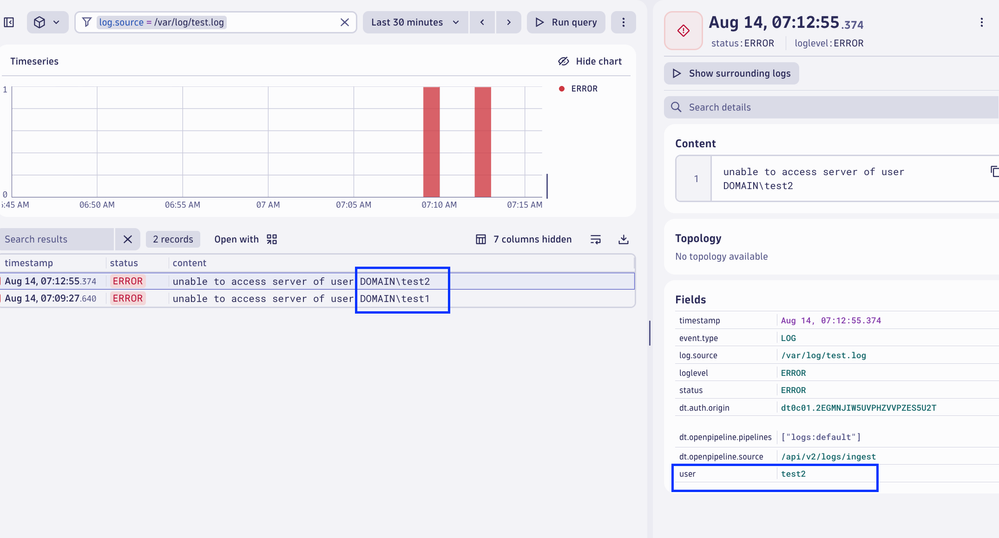Clear the log.source filter query

click(345, 22)
